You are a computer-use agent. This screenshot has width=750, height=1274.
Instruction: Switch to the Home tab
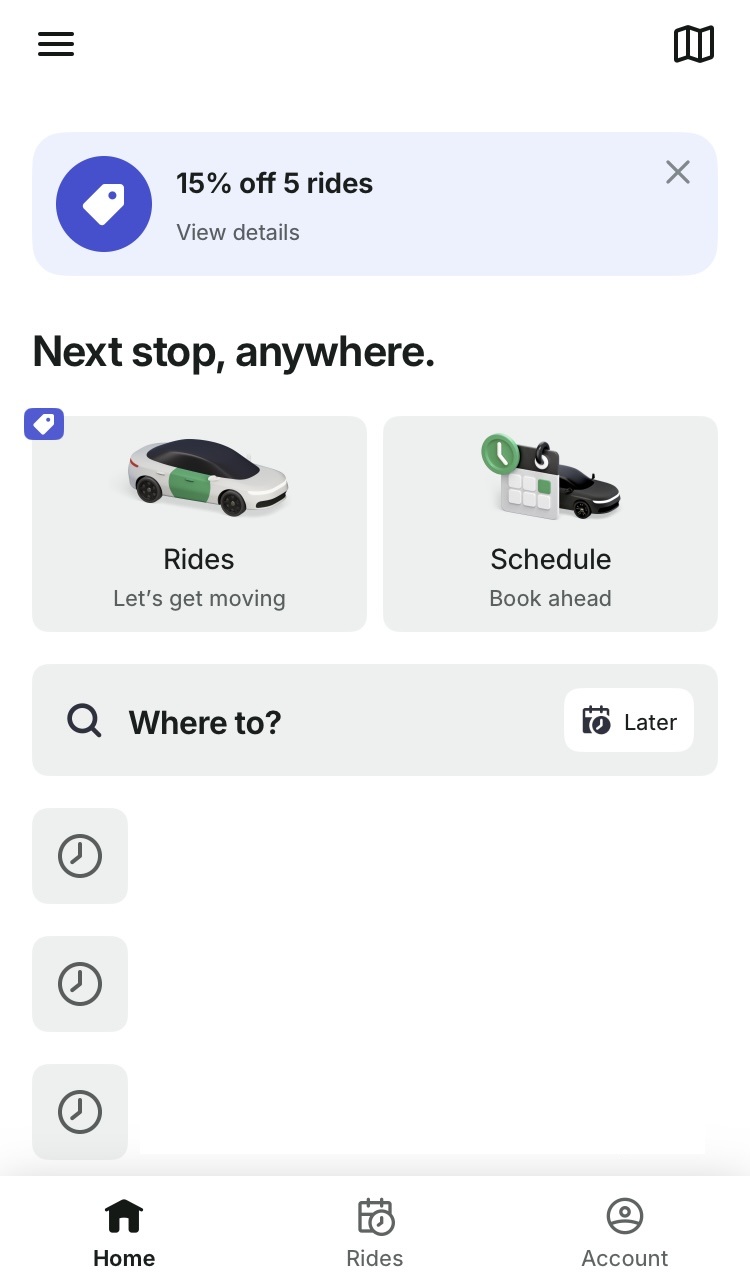pos(124,1232)
